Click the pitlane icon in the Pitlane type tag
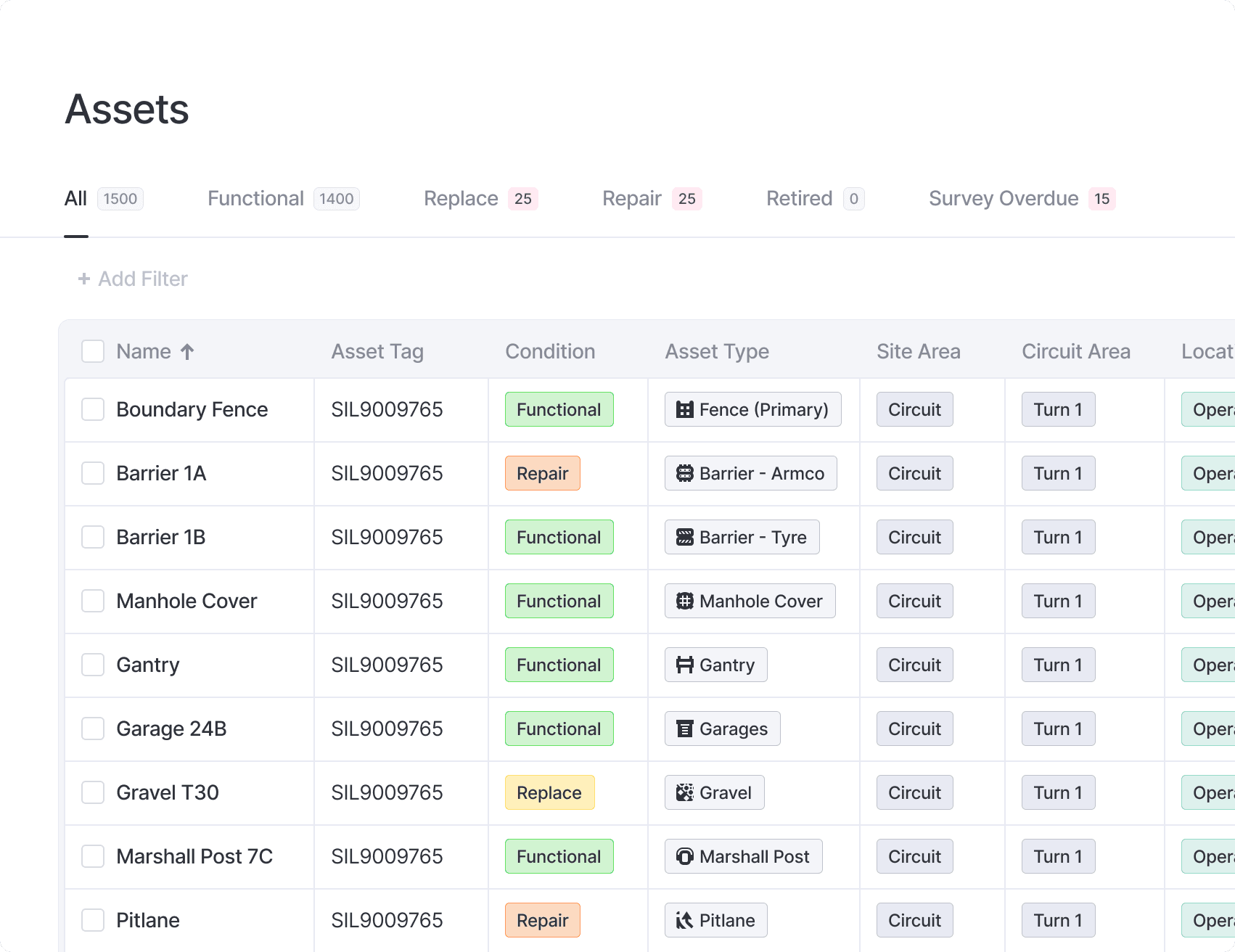 pos(684,921)
